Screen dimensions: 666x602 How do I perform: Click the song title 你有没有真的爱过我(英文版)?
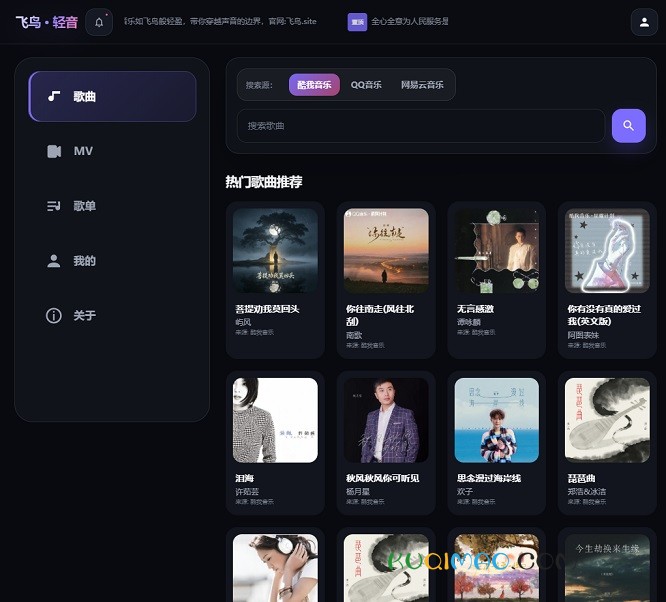point(604,315)
